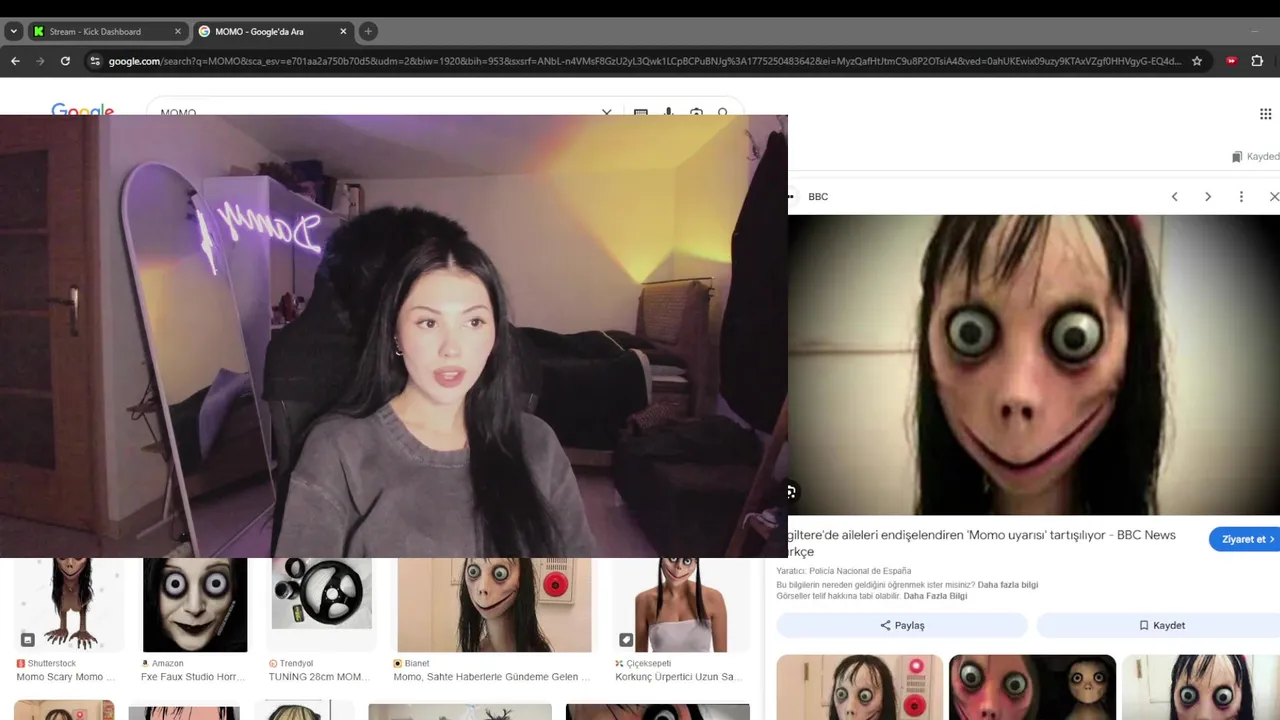Image resolution: width=1280 pixels, height=720 pixels.
Task: Go forward in browser history
Action: click(x=40, y=61)
